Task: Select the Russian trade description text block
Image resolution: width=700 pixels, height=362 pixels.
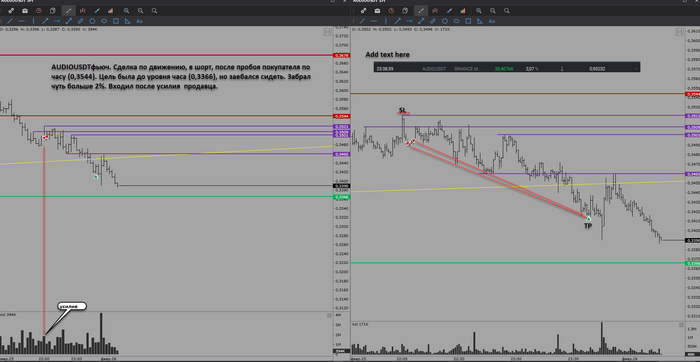Action: [180, 77]
